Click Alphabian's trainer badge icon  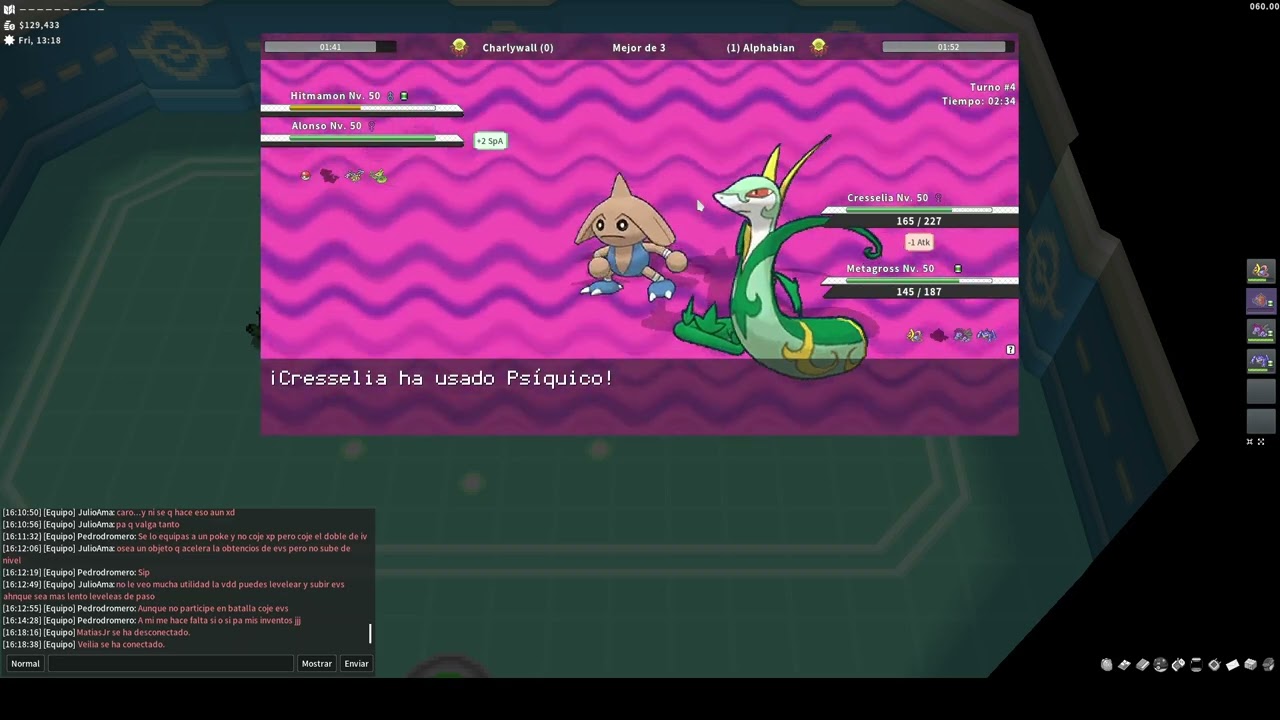tap(819, 47)
